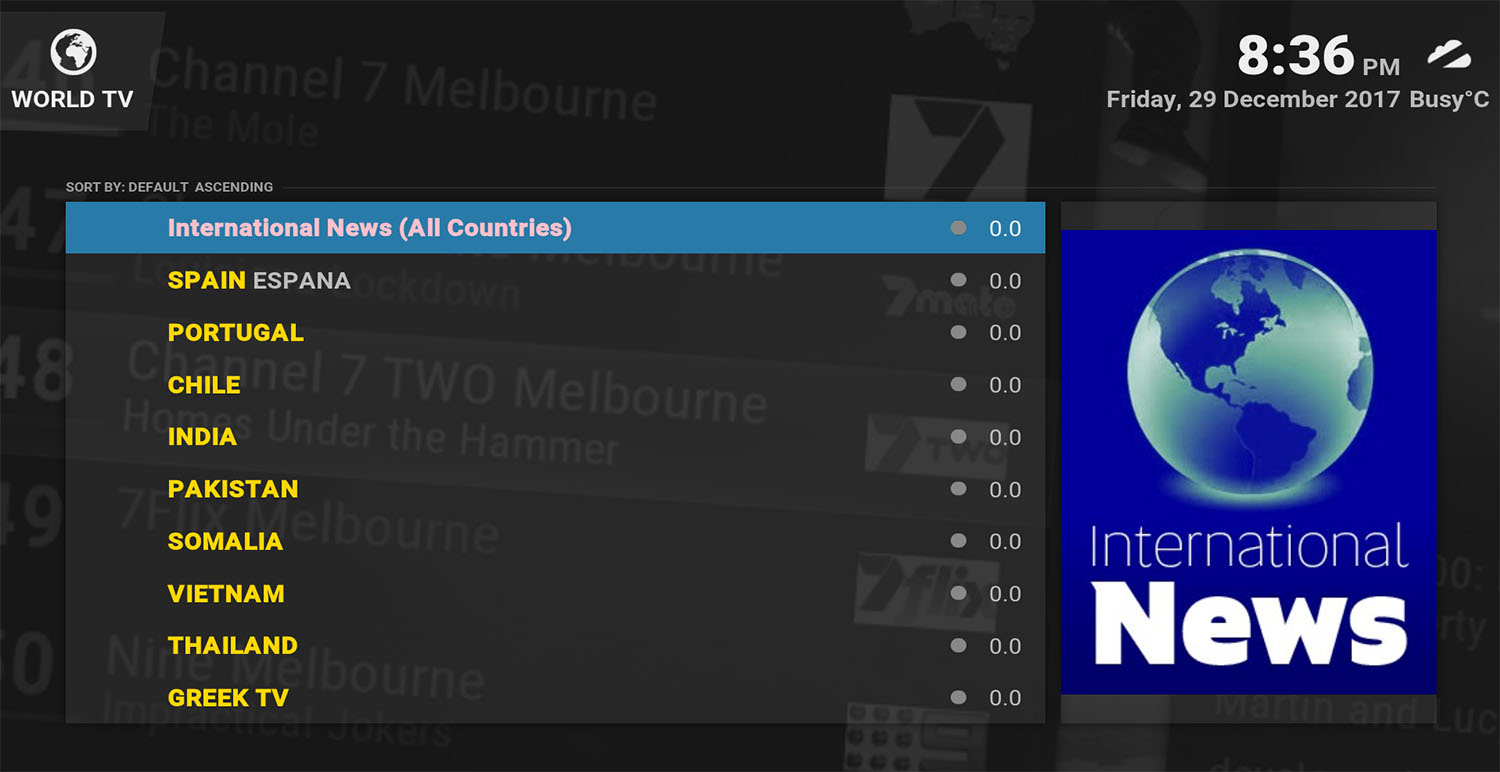Click the Busy°C weather status
The width and height of the screenshot is (1500, 772).
tap(1449, 100)
